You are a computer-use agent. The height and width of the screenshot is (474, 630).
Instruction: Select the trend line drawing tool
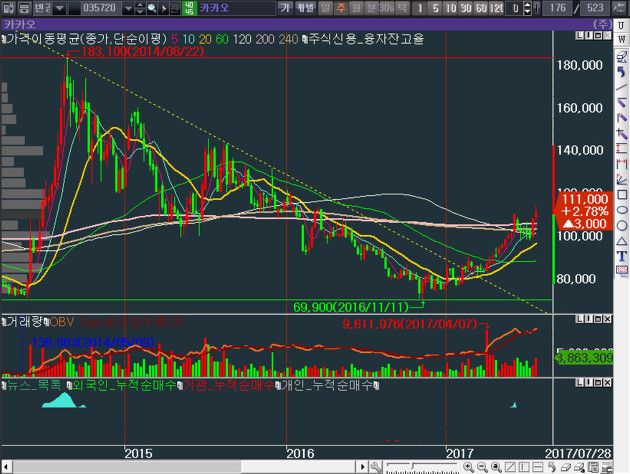[622, 87]
